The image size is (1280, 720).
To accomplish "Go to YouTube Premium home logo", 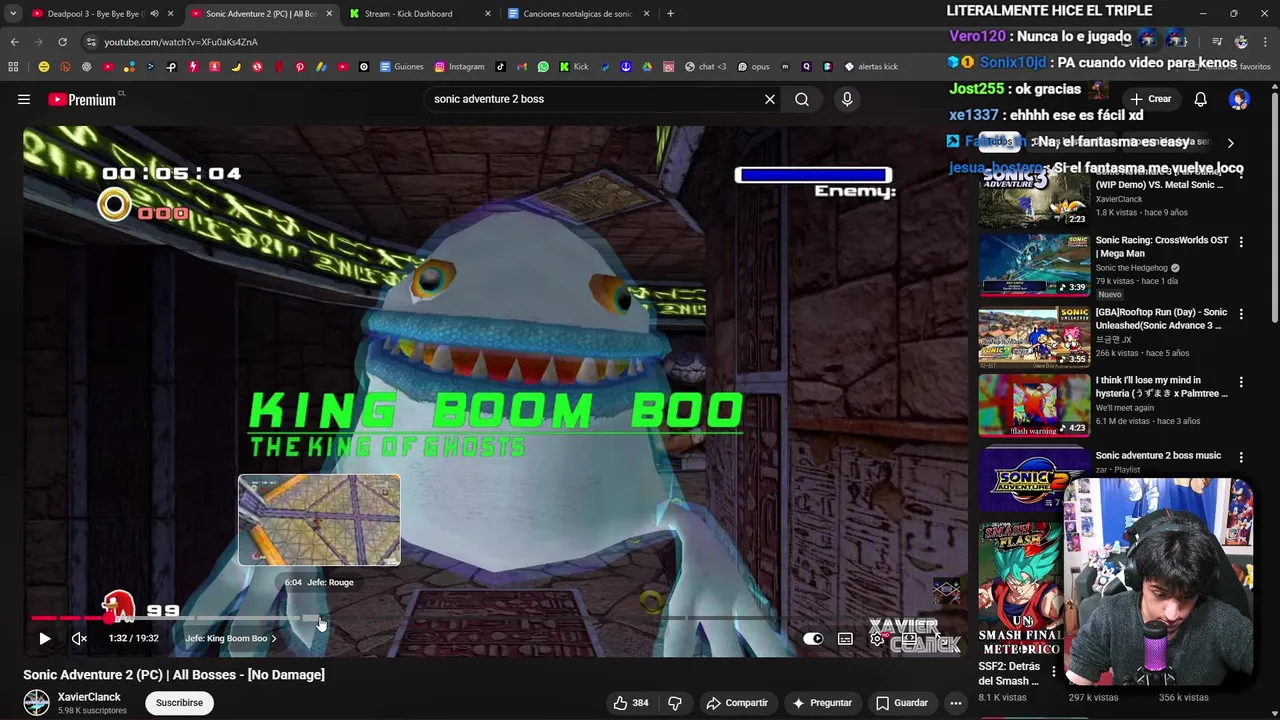I will 82,99.
